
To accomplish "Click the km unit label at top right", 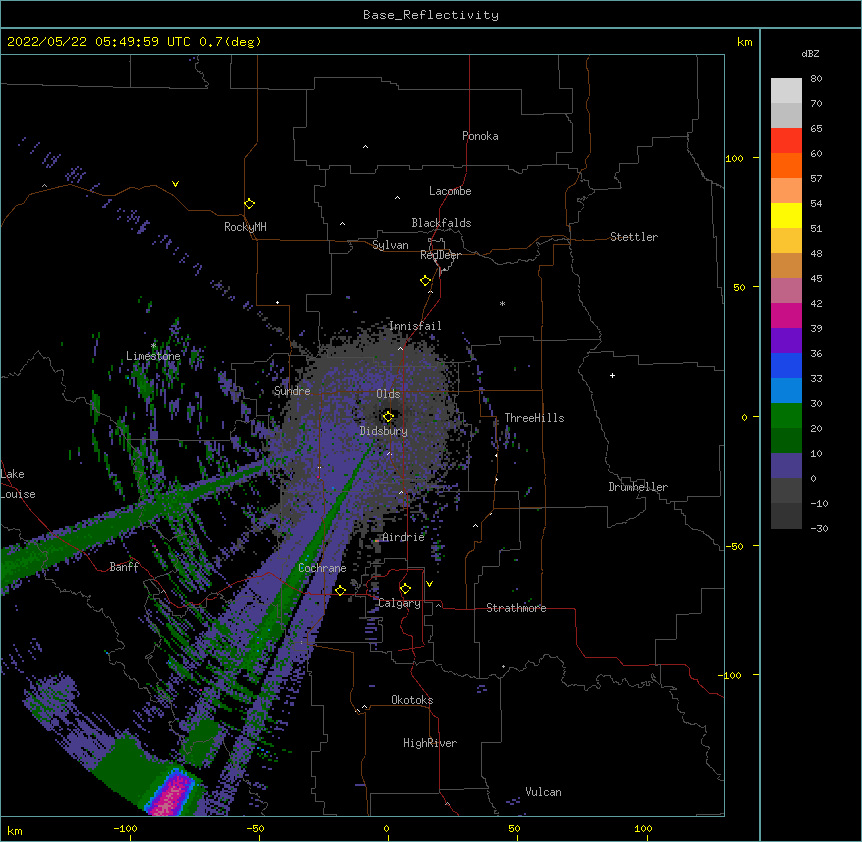I will click(x=744, y=42).
